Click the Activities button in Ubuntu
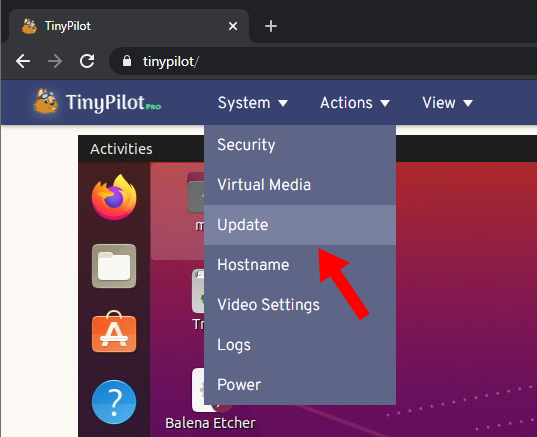The width and height of the screenshot is (537, 437). tap(121, 149)
